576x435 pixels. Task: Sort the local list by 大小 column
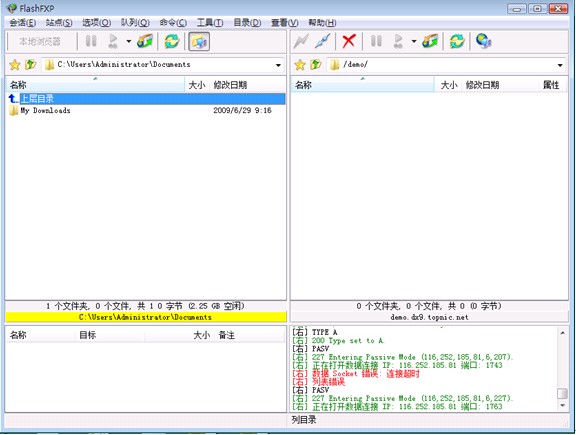point(197,85)
